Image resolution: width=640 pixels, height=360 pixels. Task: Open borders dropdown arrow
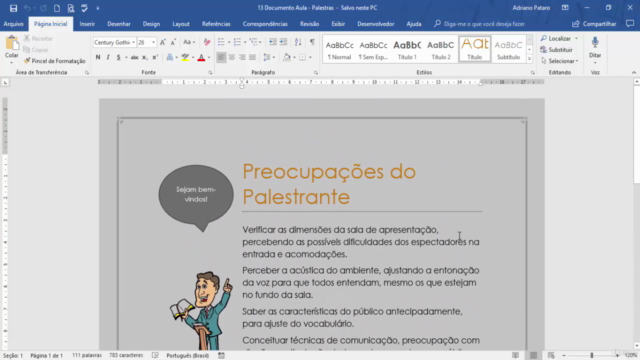point(310,58)
